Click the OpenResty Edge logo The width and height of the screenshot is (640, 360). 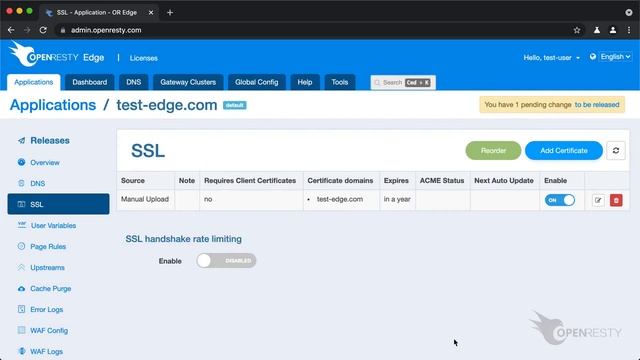pyautogui.click(x=56, y=54)
